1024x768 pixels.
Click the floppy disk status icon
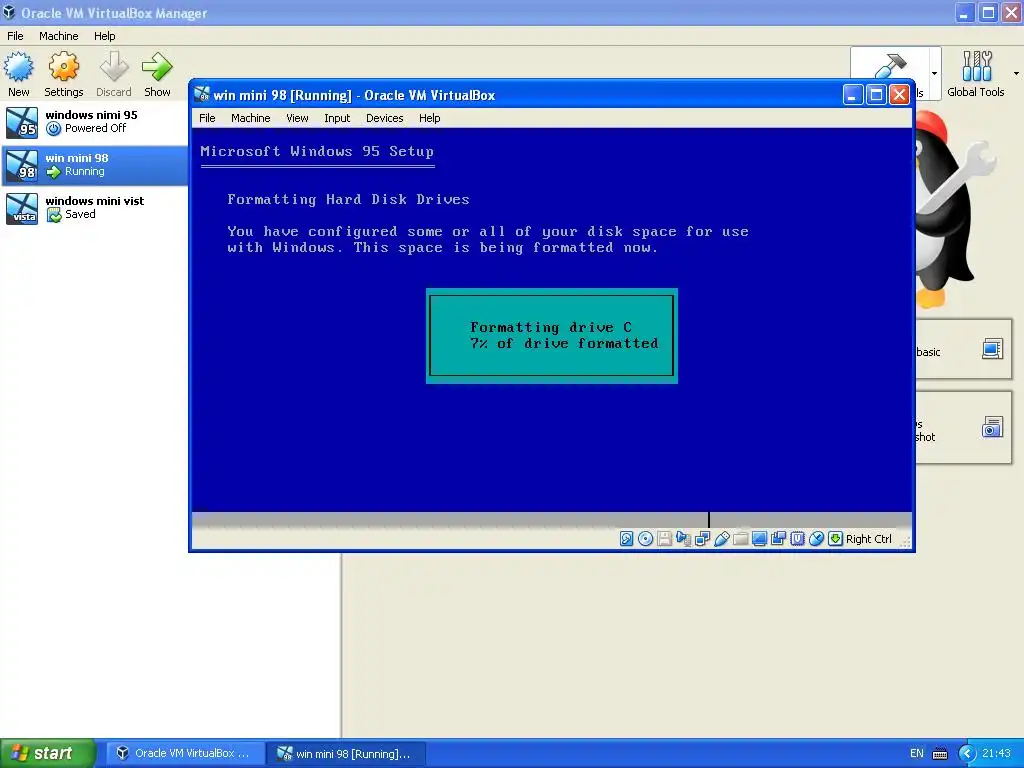click(x=664, y=539)
